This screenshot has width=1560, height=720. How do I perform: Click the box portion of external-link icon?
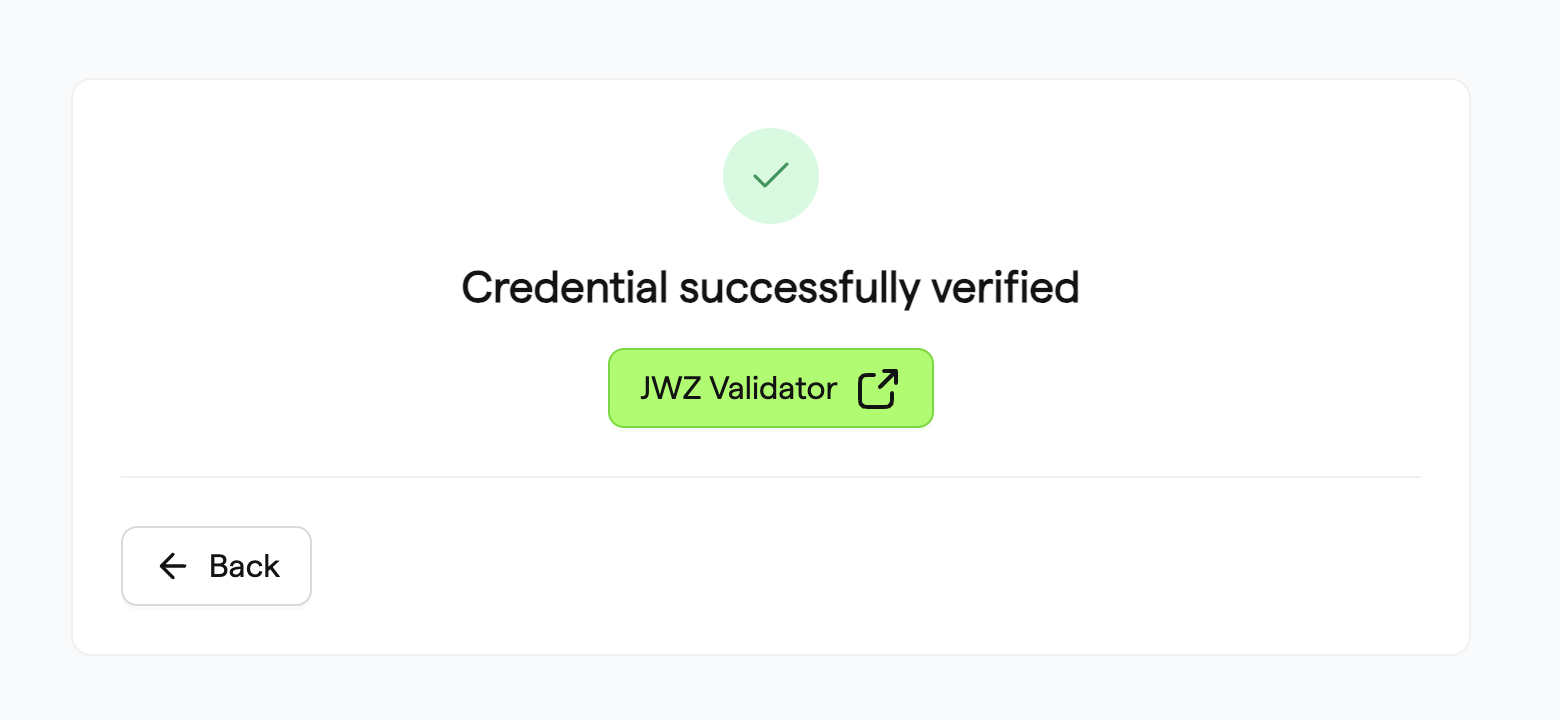tap(874, 392)
